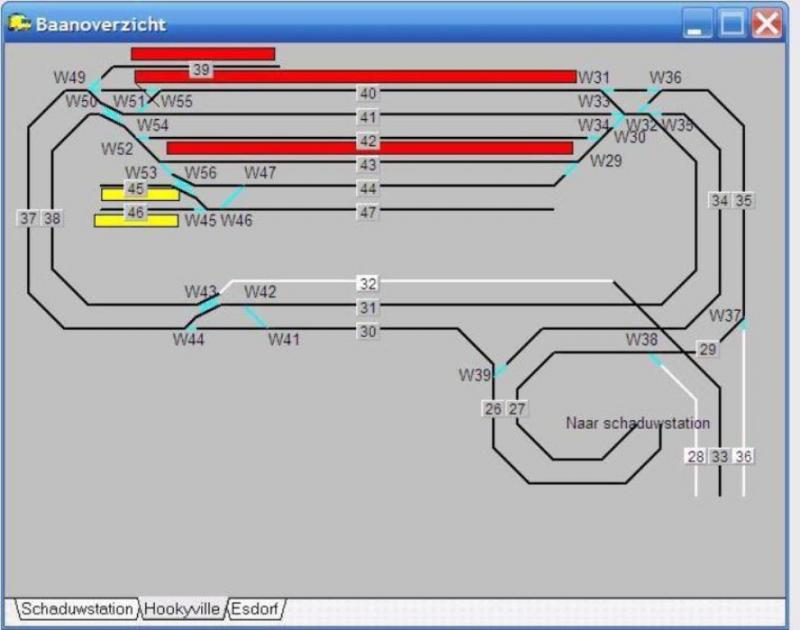Select block label 27

[x=516, y=409]
